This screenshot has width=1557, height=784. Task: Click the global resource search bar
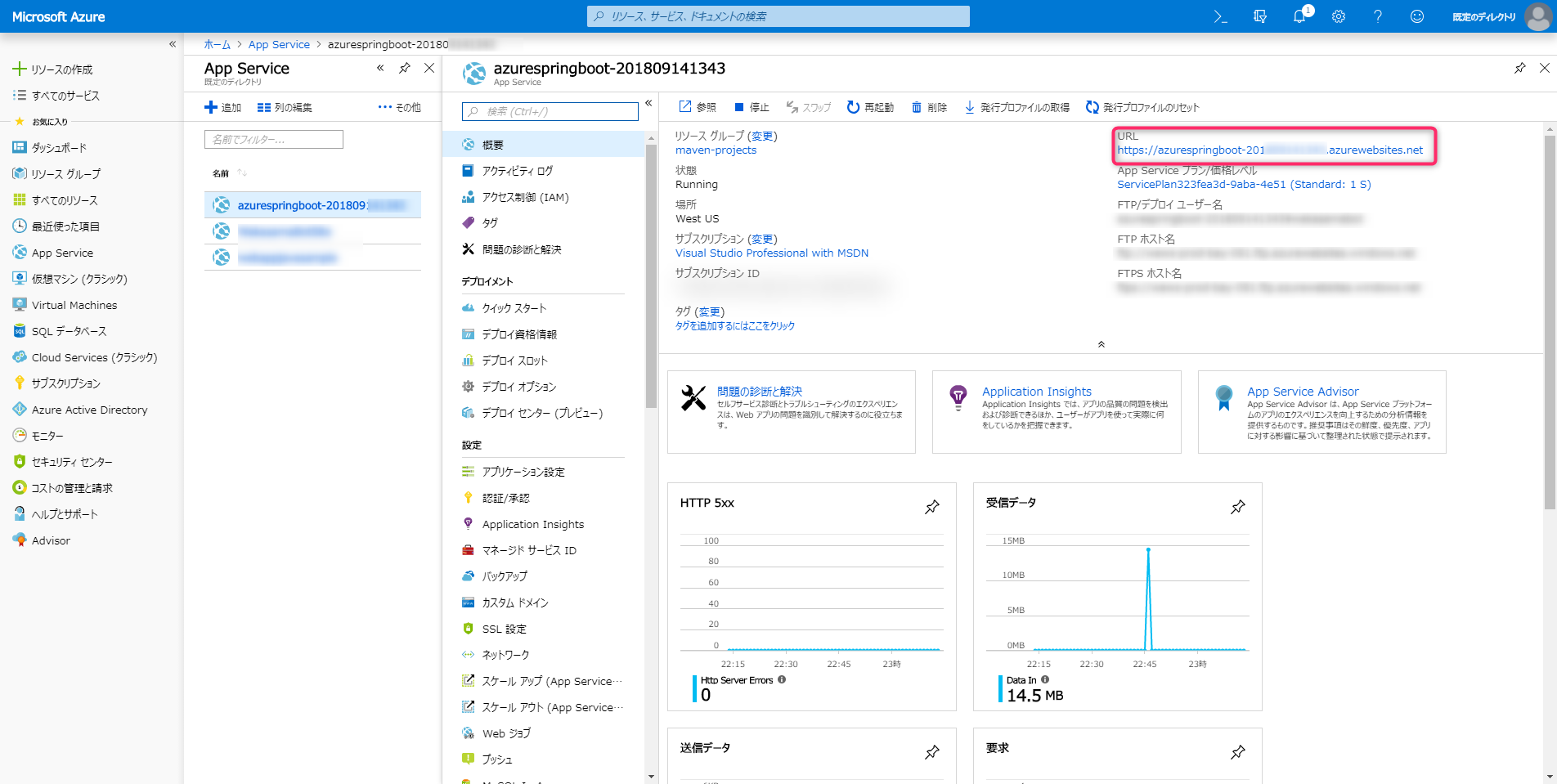[778, 16]
